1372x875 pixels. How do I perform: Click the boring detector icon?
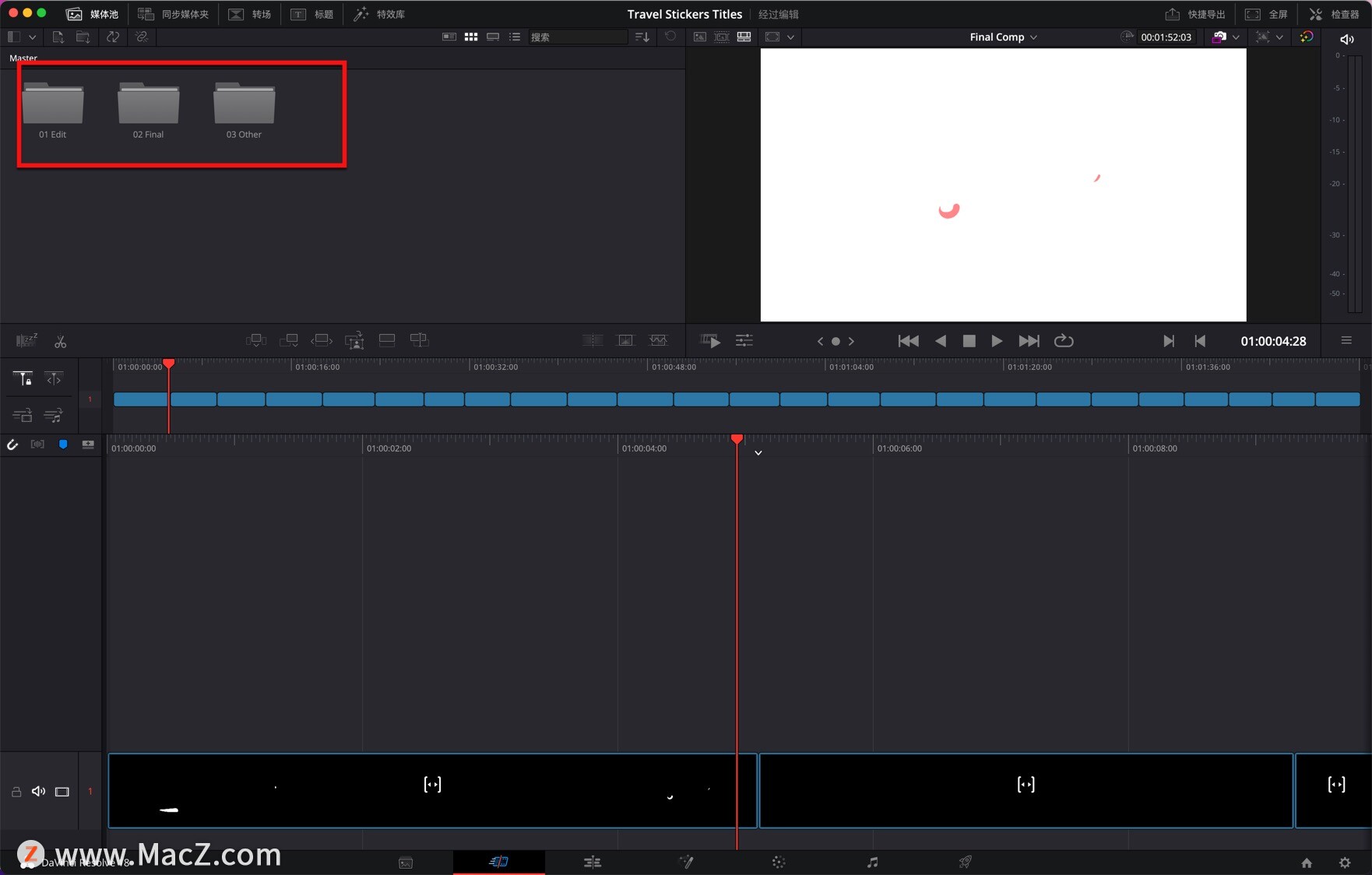coord(26,341)
